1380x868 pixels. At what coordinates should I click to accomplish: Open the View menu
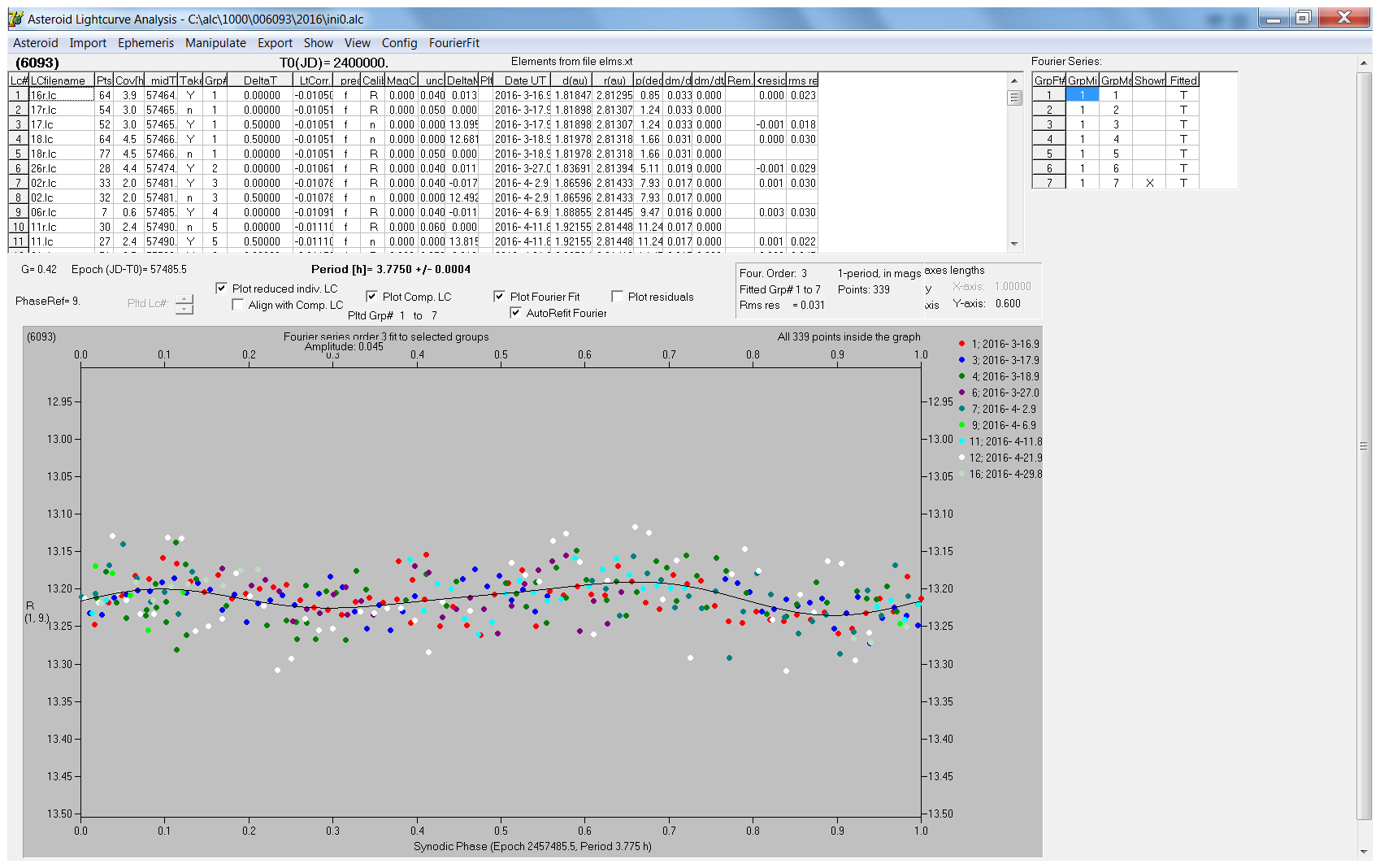point(358,43)
